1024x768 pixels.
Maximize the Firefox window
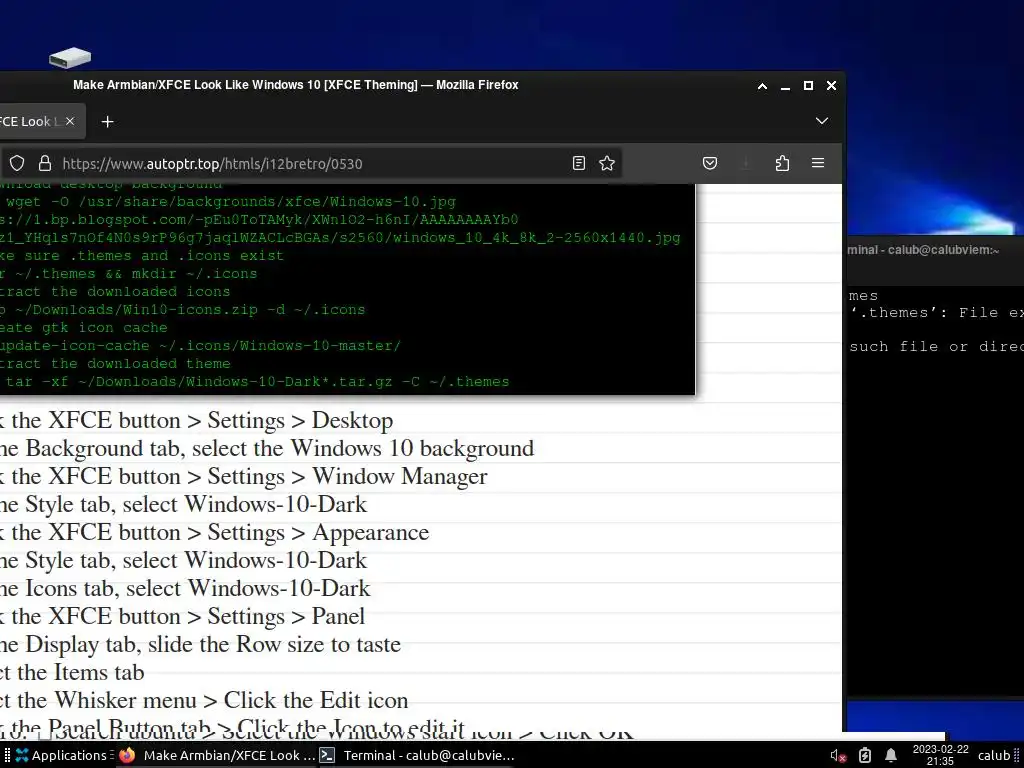808,86
